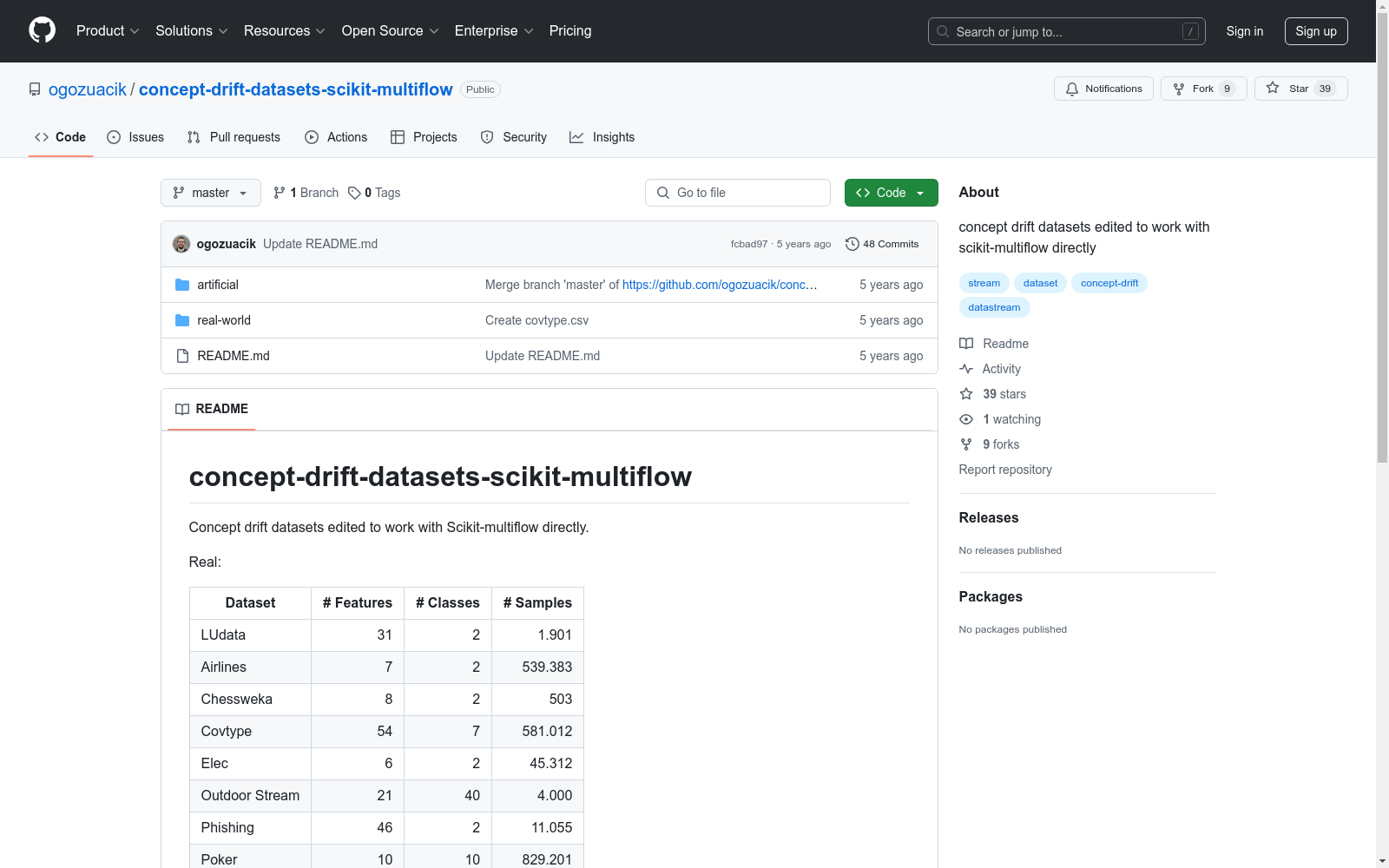1389x868 pixels.
Task: Click the book icon beside Readme
Action: (x=966, y=344)
